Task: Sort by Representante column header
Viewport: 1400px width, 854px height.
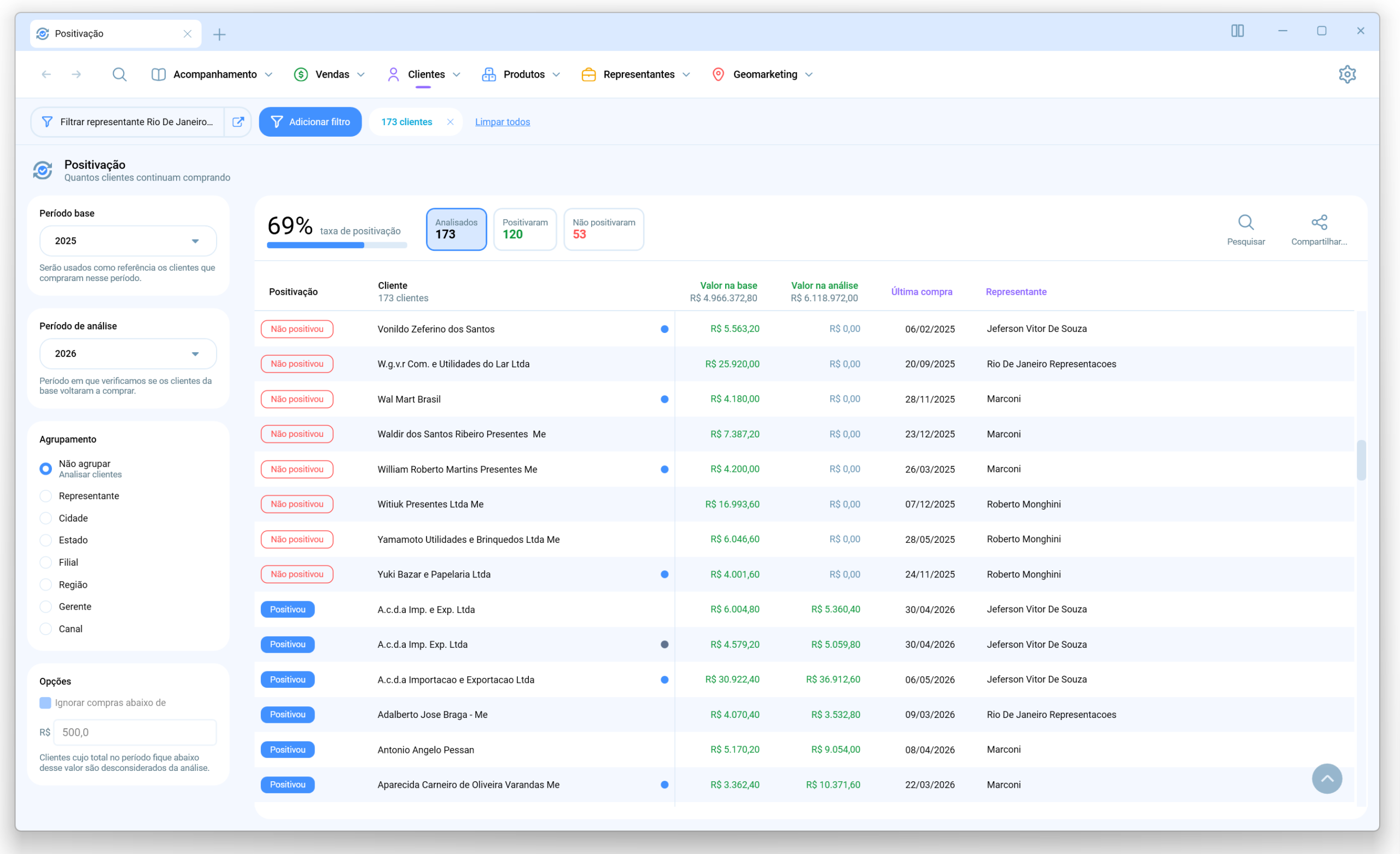Action: [x=1016, y=291]
